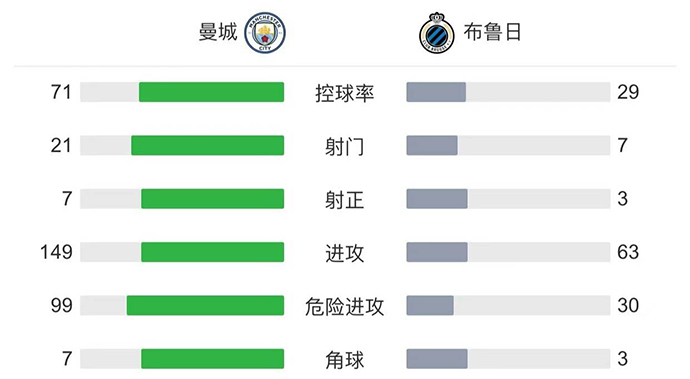This screenshot has height=379, width=690.
Task: Click the Club Brugge crest logo
Action: [437, 33]
